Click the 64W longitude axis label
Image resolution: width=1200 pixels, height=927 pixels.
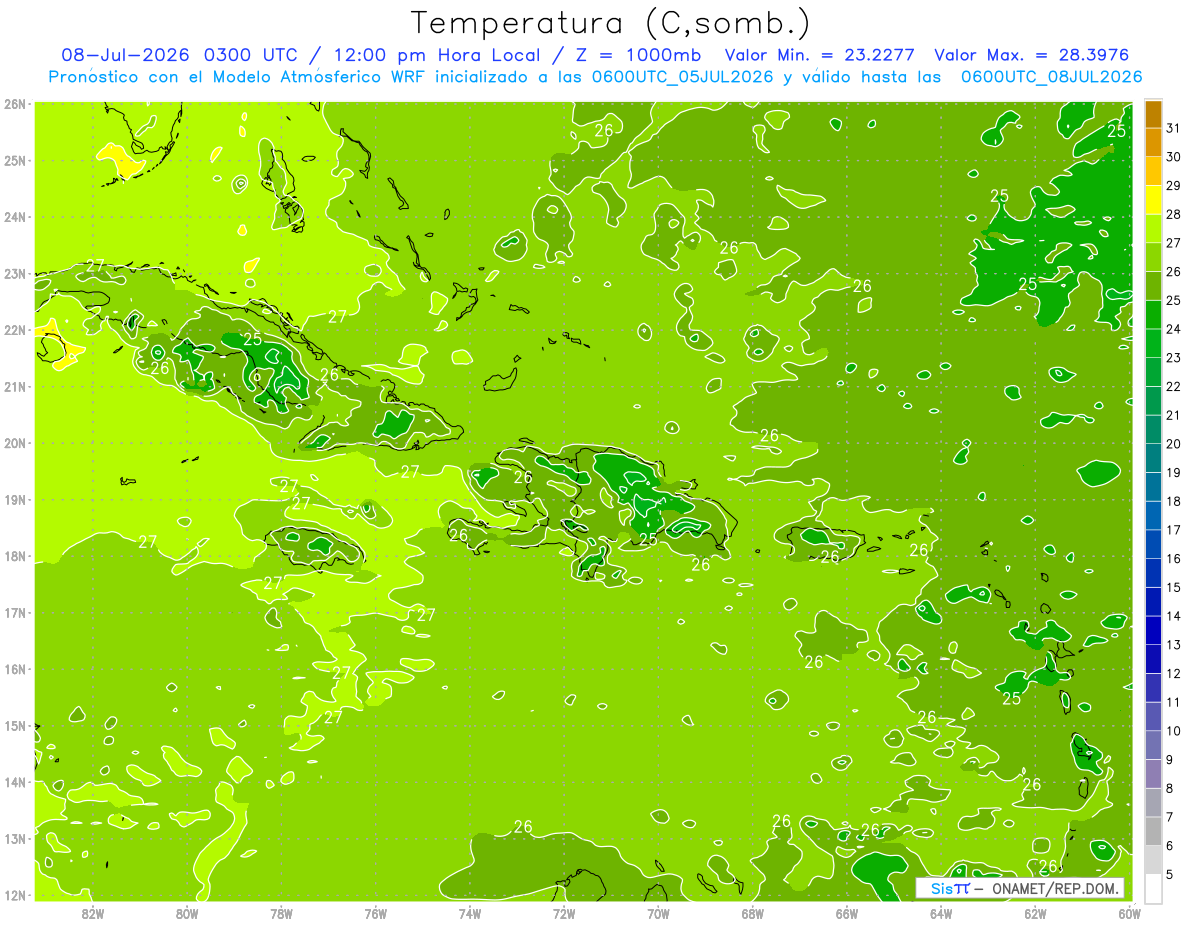click(940, 913)
